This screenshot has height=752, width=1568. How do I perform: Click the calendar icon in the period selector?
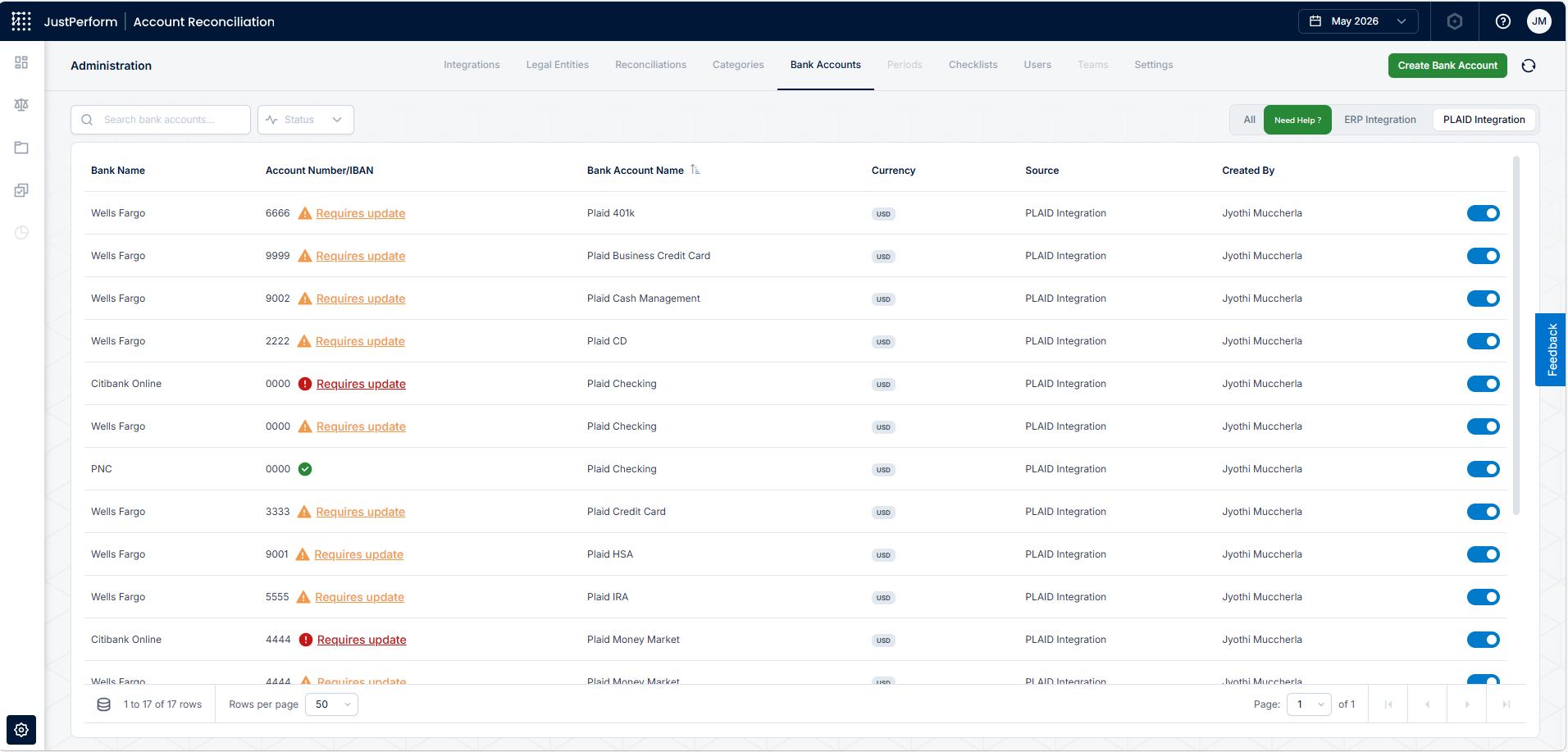tap(1315, 21)
